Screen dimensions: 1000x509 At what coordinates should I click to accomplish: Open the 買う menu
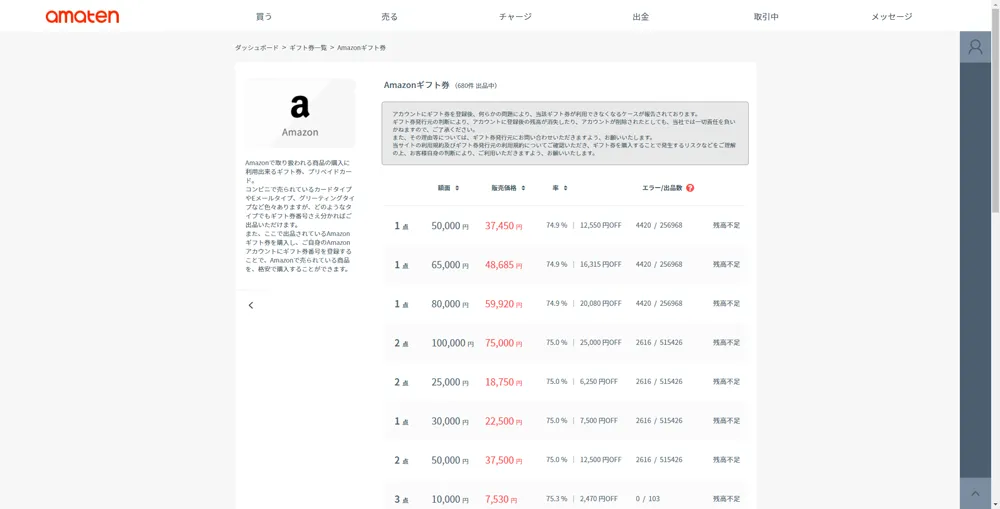264,17
